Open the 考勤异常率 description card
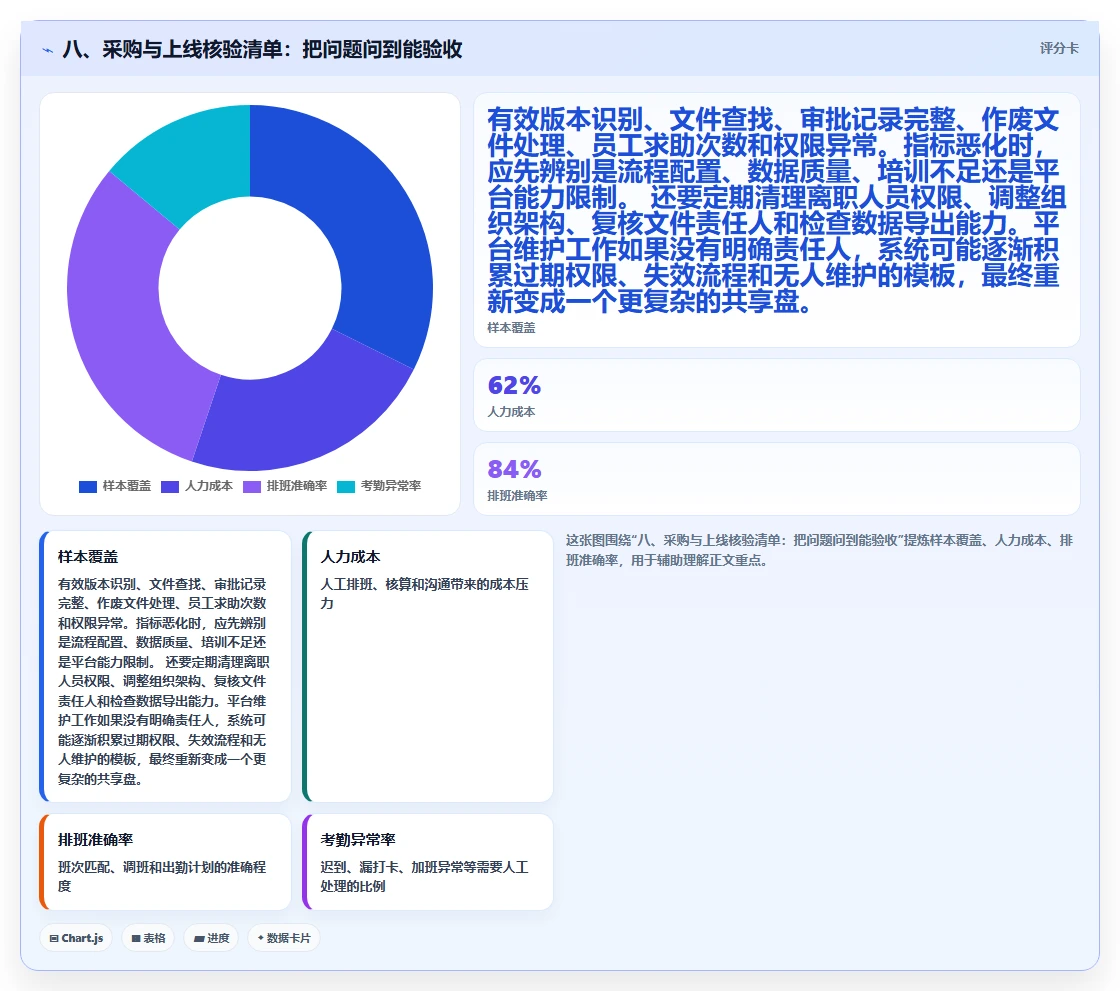This screenshot has width=1120, height=991. (x=427, y=862)
